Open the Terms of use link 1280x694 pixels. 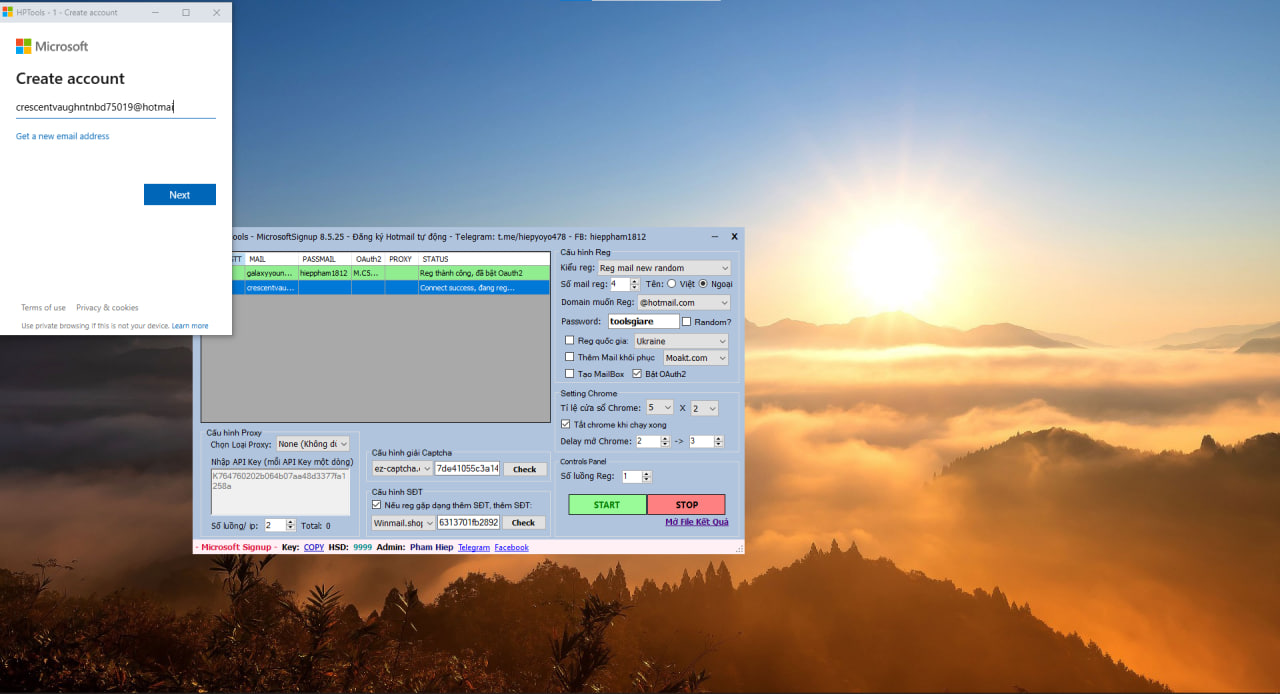click(43, 308)
